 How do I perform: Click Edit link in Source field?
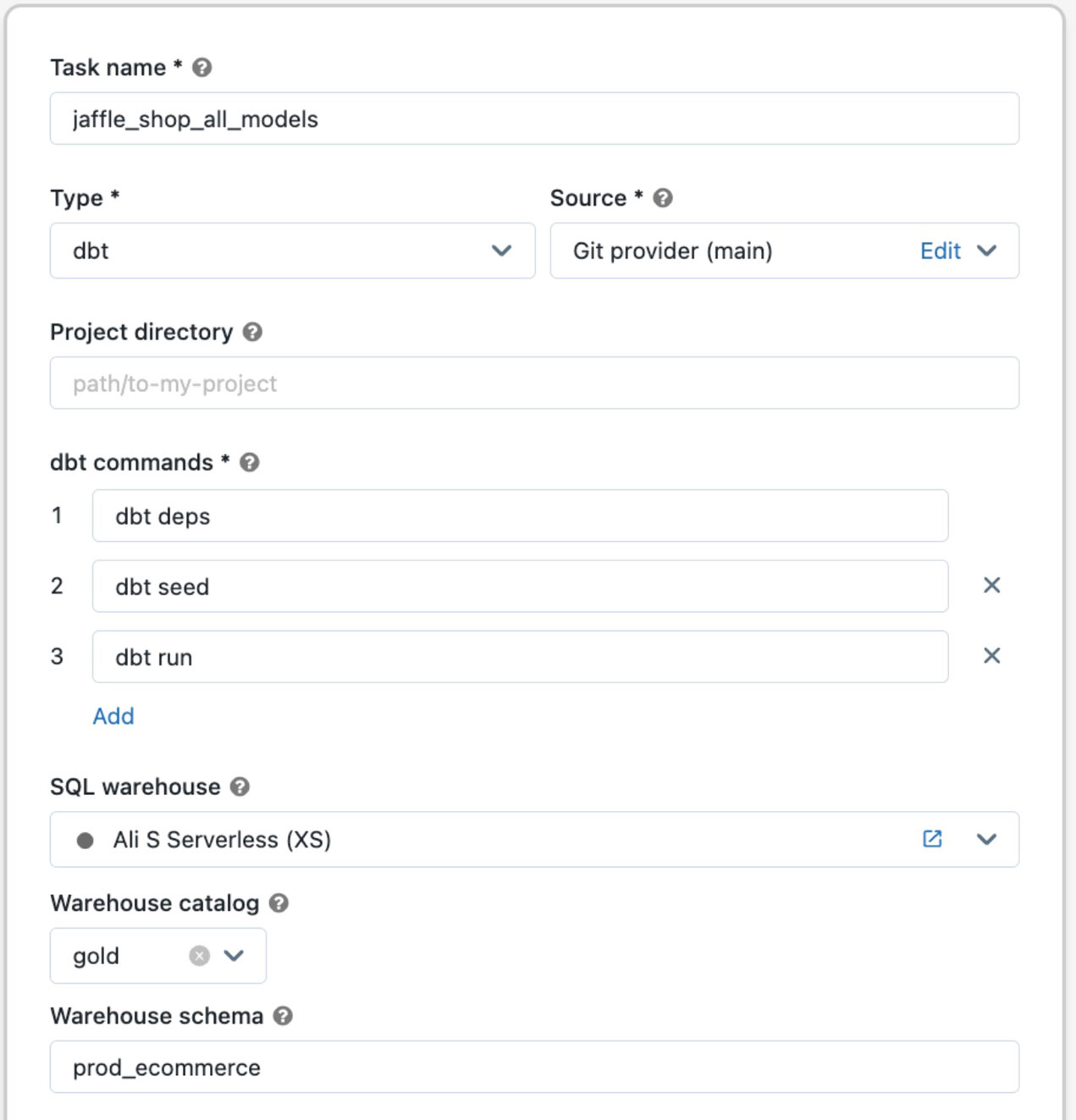pos(940,251)
